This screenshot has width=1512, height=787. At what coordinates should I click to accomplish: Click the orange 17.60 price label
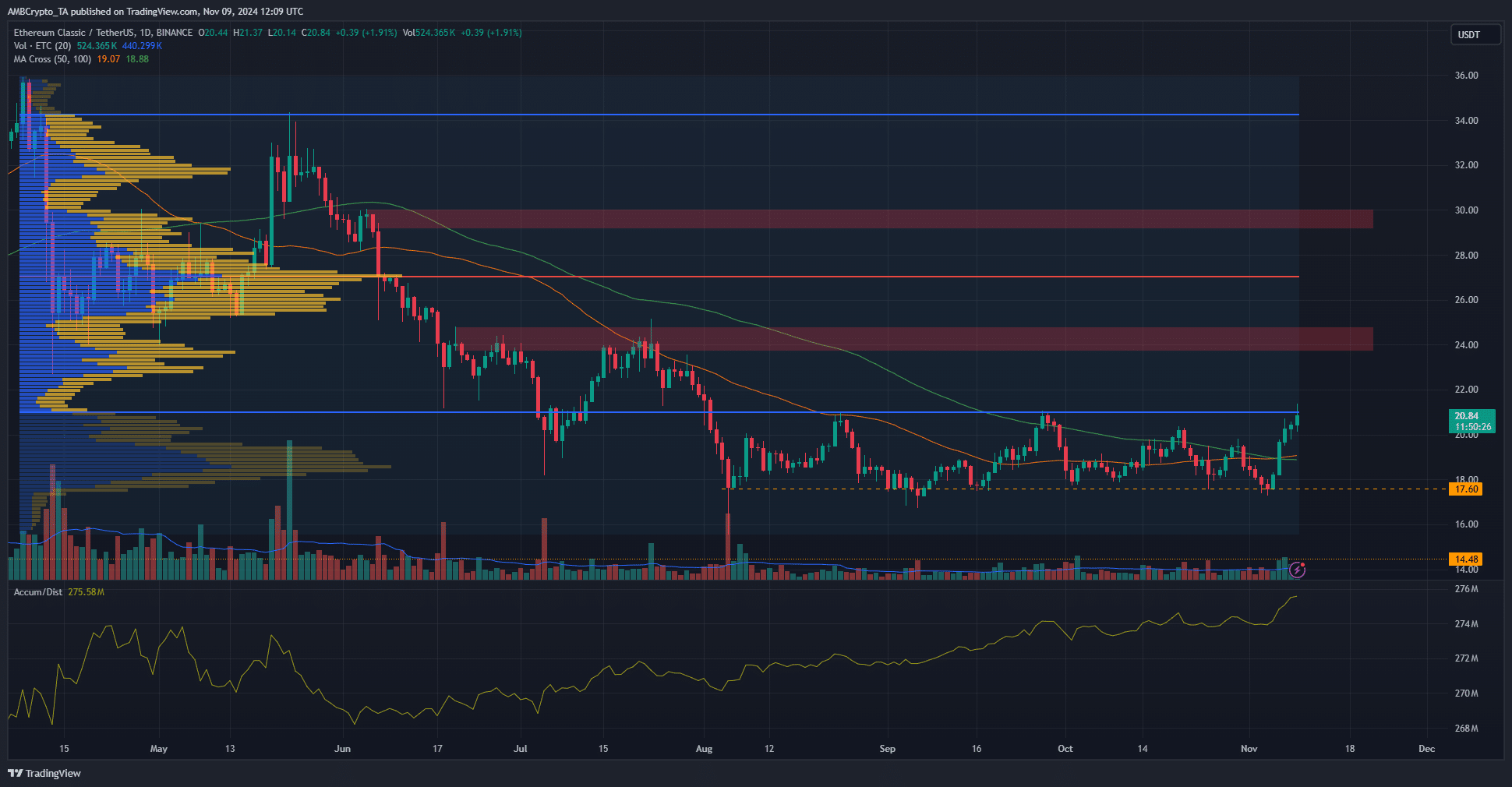(1466, 489)
